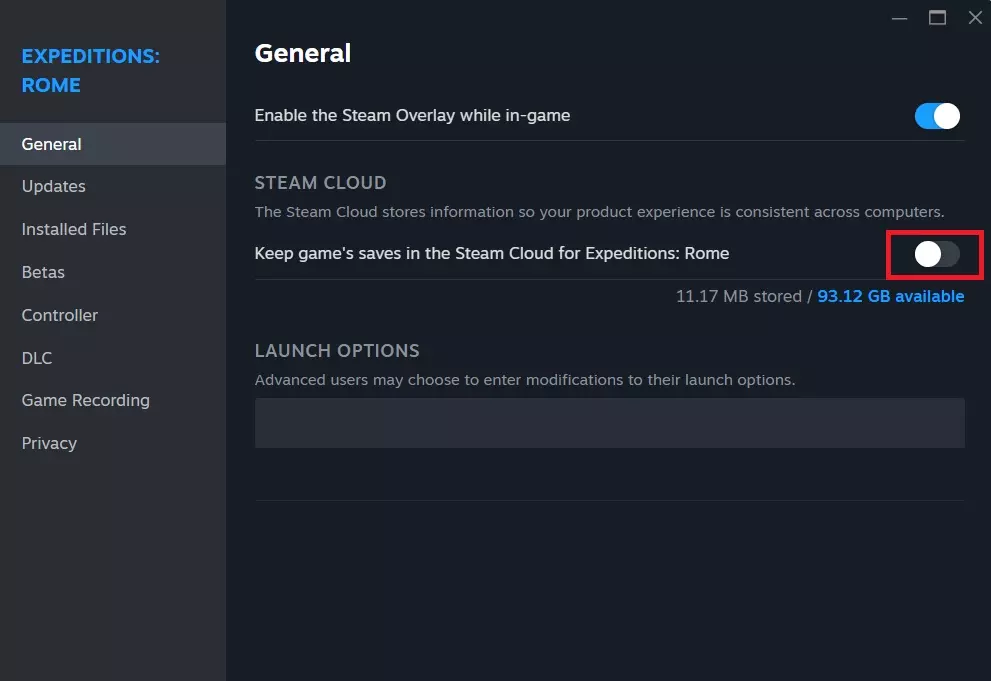Open the DLC section
Image resolution: width=991 pixels, height=681 pixels.
[37, 358]
